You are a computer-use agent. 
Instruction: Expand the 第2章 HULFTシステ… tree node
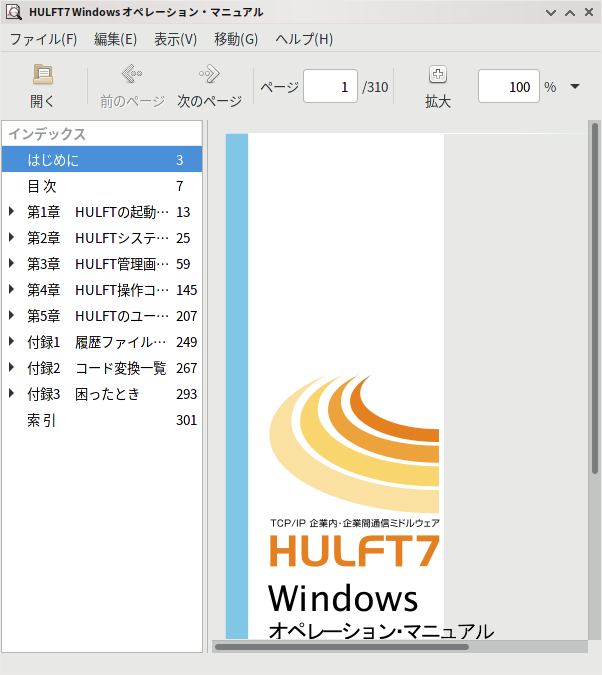tap(12, 237)
